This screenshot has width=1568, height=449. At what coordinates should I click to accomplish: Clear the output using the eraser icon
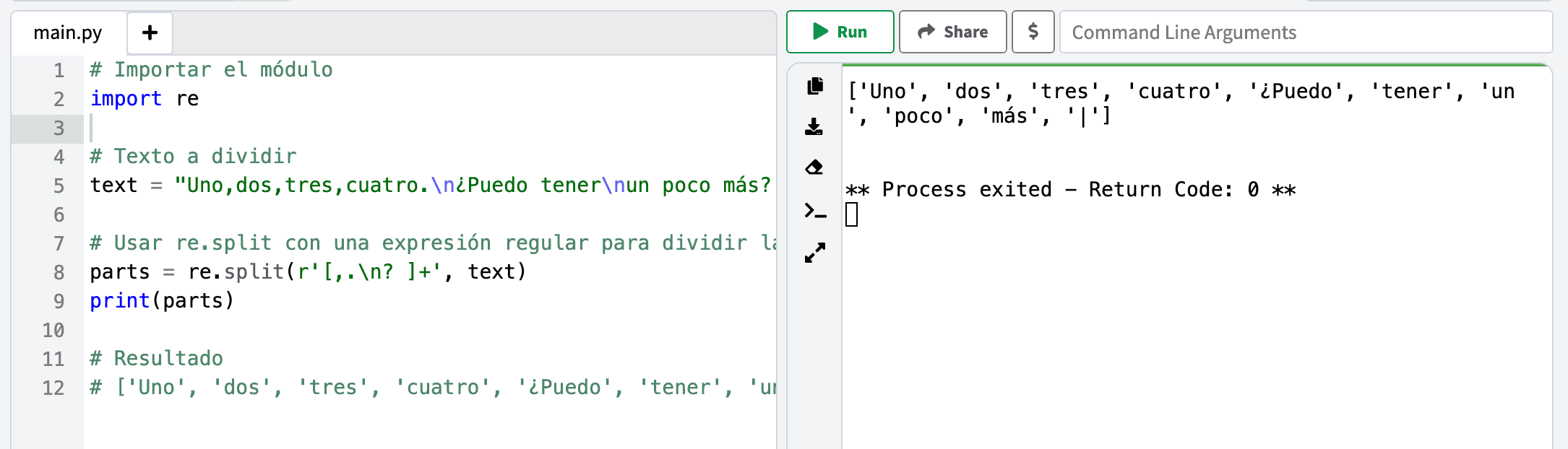point(814,167)
